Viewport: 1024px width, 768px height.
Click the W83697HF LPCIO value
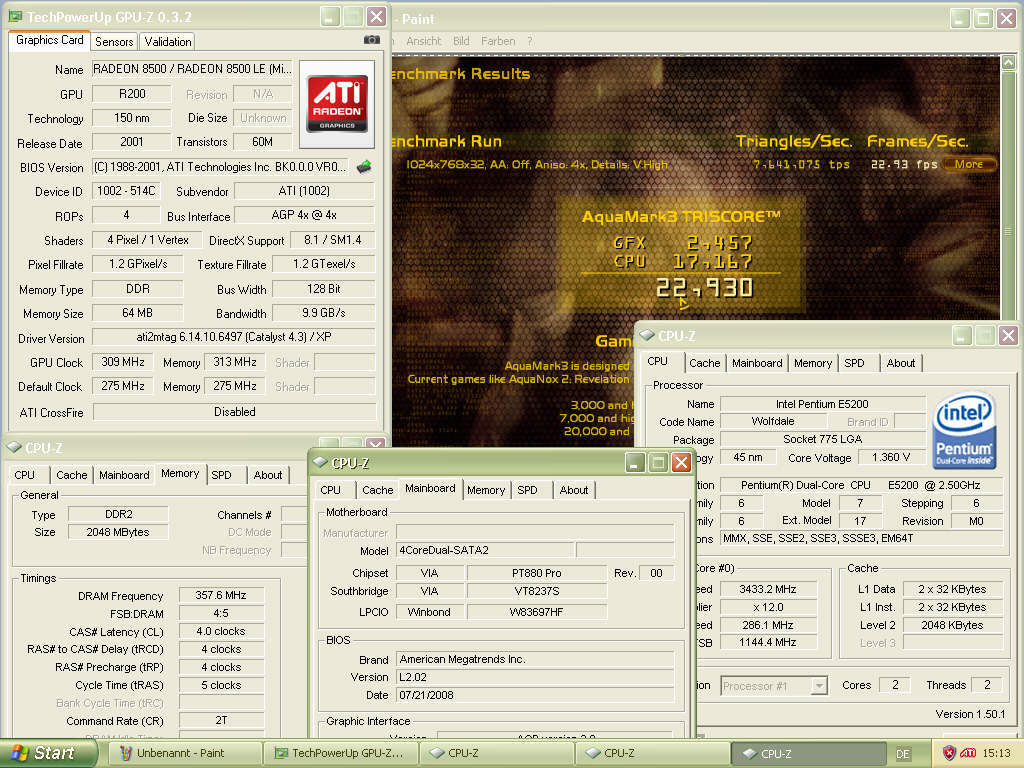(x=536, y=613)
